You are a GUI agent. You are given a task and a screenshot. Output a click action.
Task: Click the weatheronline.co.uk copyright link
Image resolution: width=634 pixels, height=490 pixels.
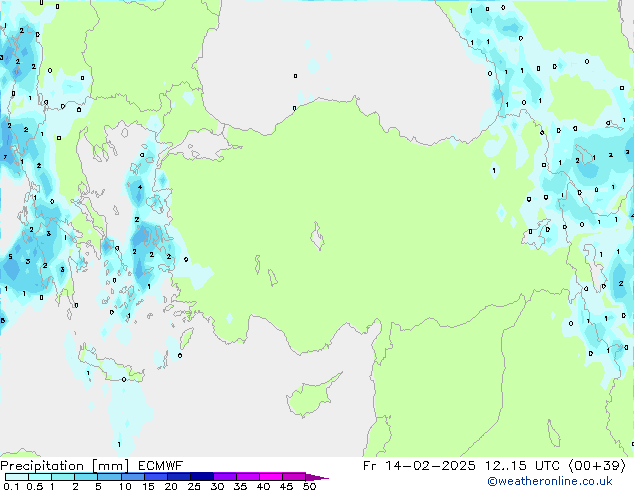(564, 482)
